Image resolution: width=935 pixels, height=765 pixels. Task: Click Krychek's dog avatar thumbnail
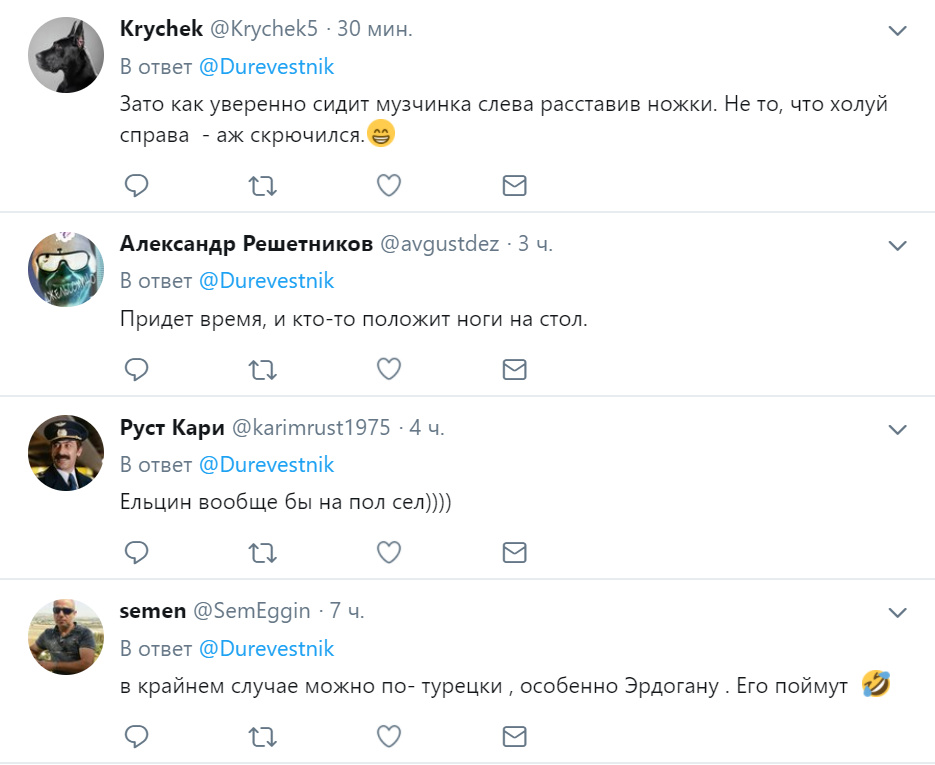[66, 55]
